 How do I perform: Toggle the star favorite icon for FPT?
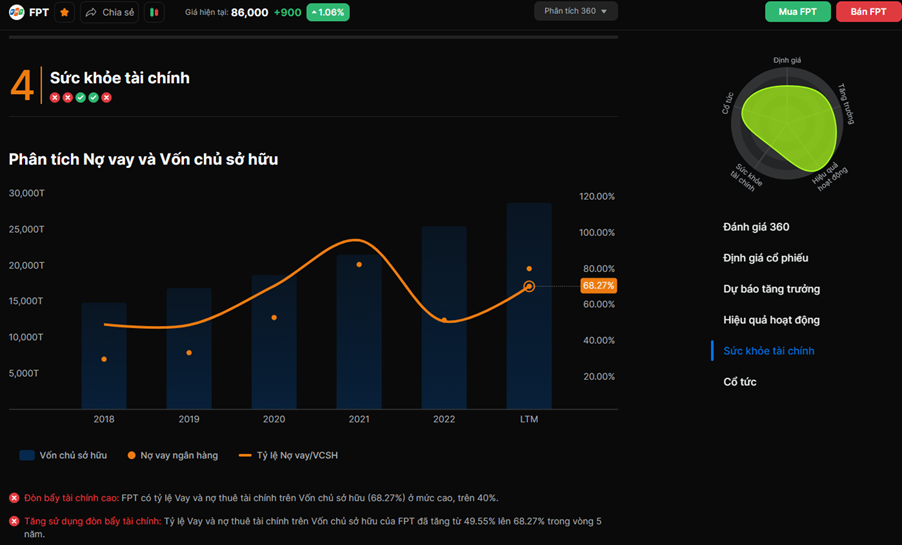point(64,12)
